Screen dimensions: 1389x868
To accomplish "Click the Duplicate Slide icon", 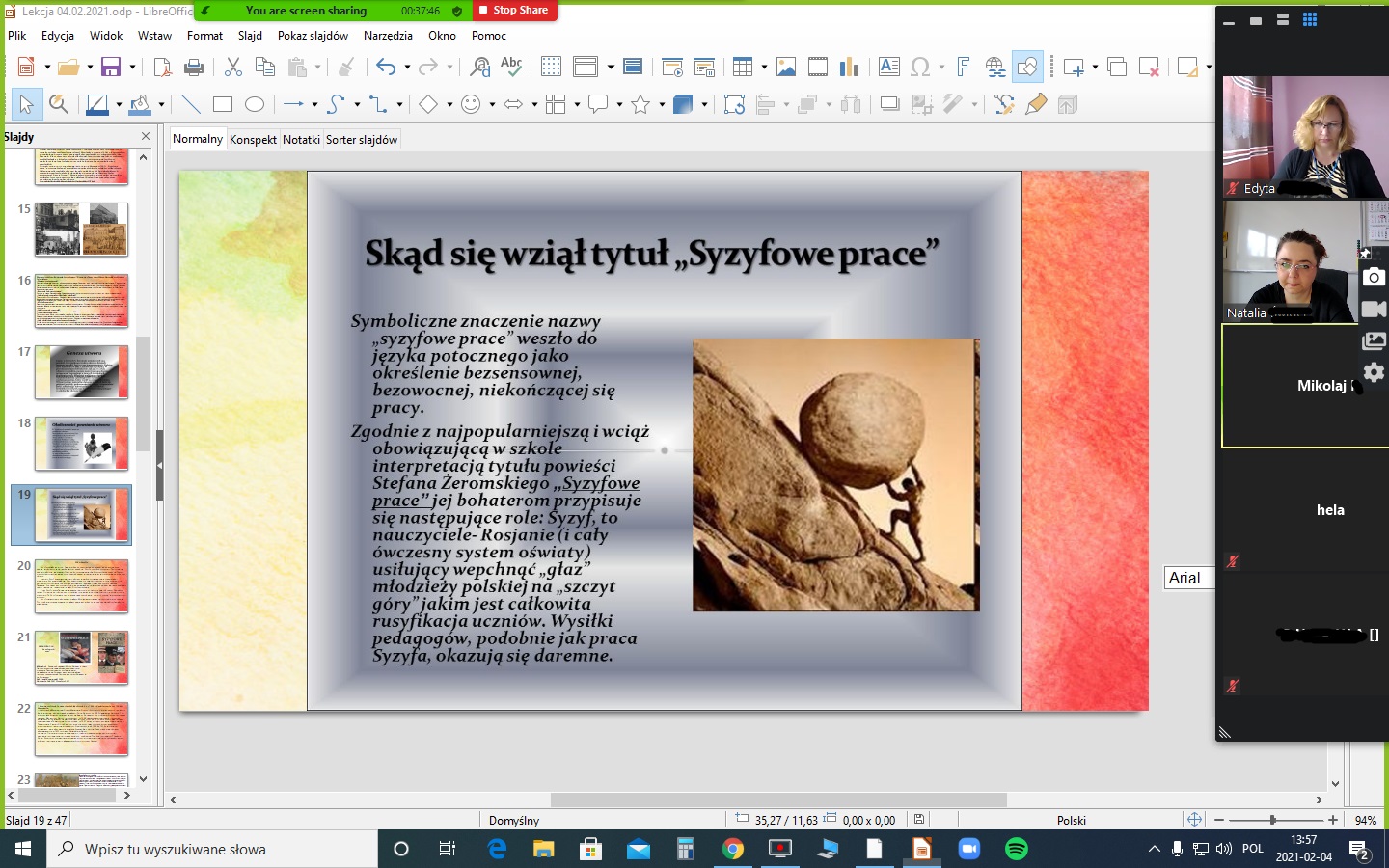I will [x=1117, y=67].
